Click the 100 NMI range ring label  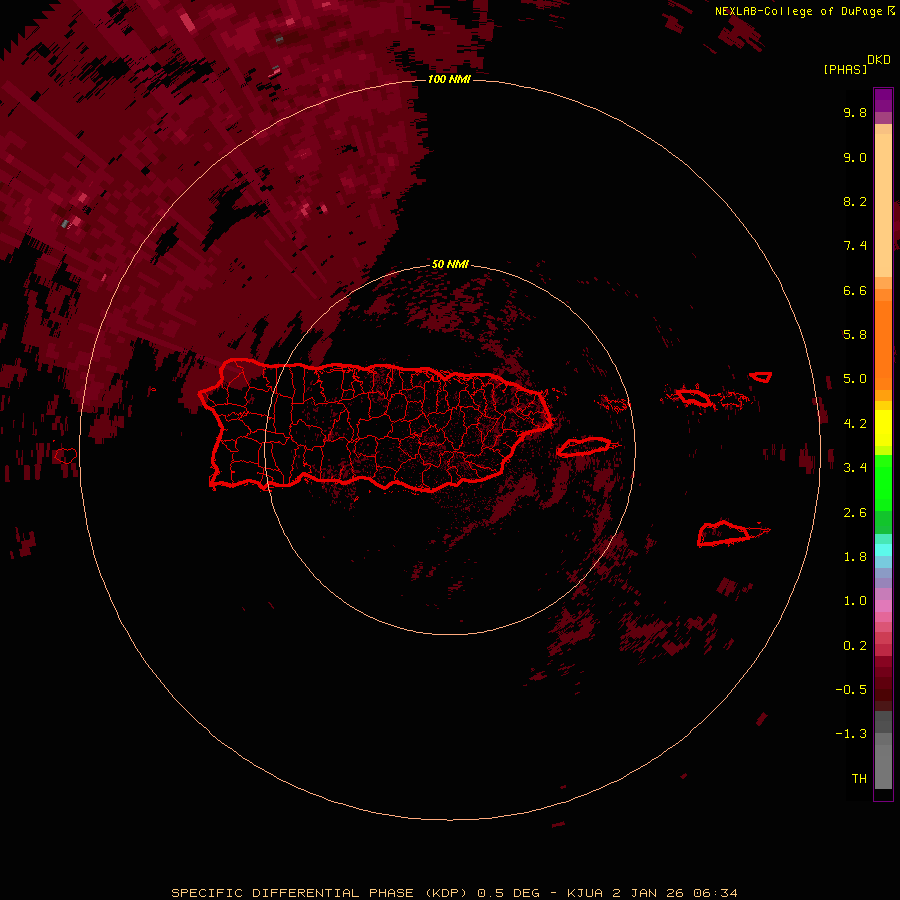pyautogui.click(x=449, y=79)
